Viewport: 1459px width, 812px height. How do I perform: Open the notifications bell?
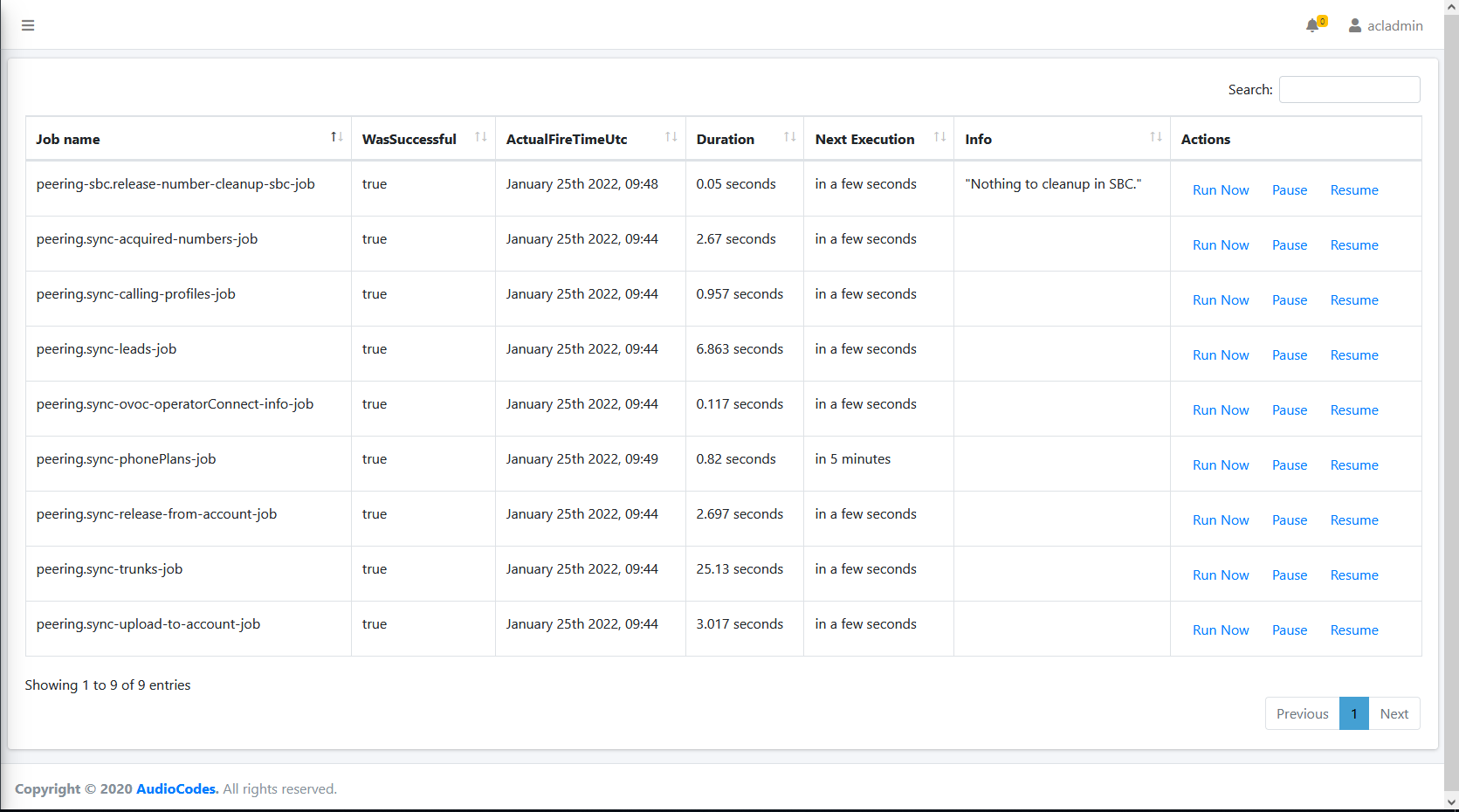tap(1312, 25)
